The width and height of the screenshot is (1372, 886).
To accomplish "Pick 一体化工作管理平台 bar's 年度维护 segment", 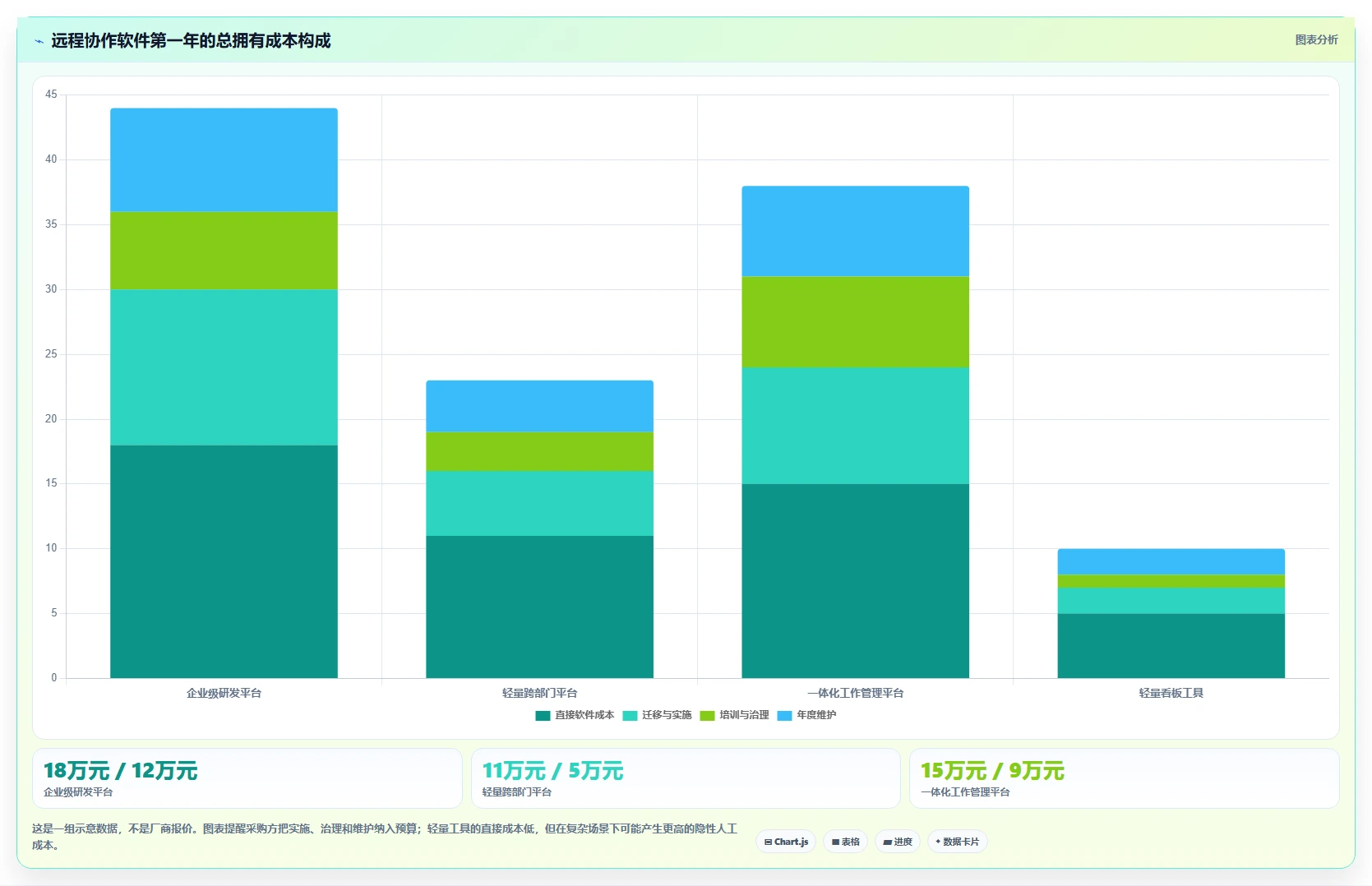I will (x=855, y=232).
